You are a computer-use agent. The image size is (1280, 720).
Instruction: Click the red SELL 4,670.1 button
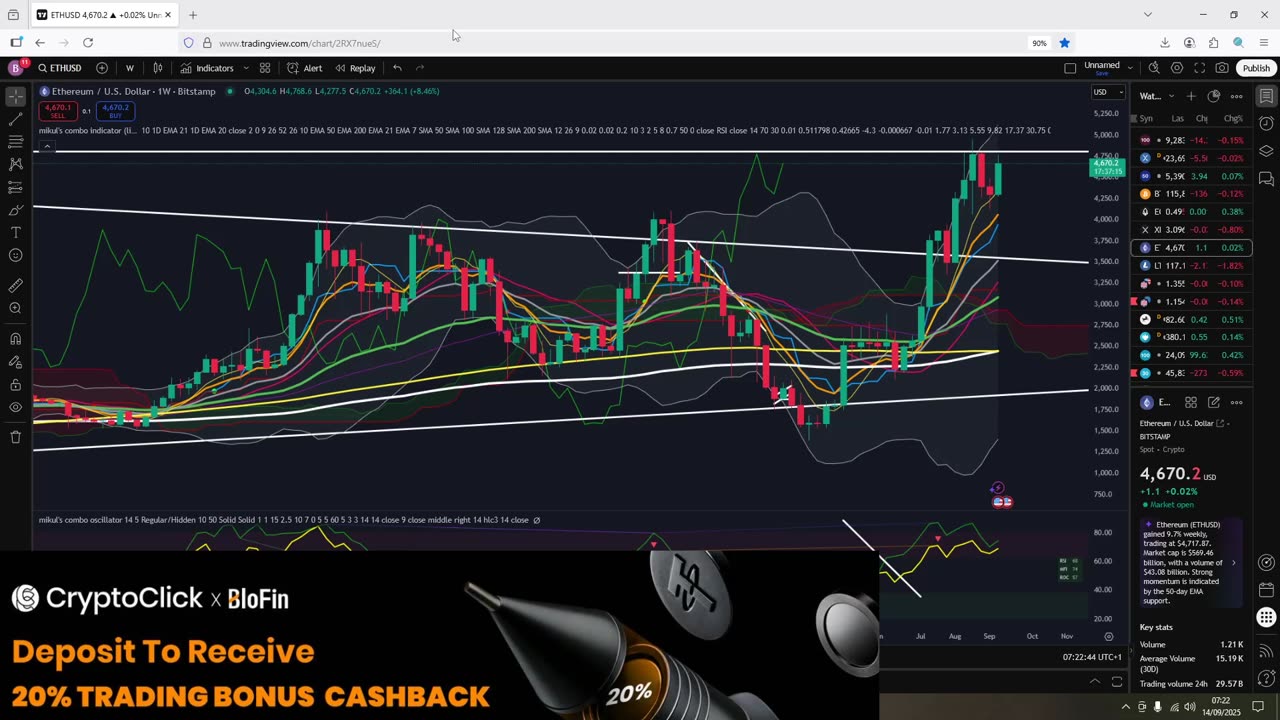click(x=57, y=111)
